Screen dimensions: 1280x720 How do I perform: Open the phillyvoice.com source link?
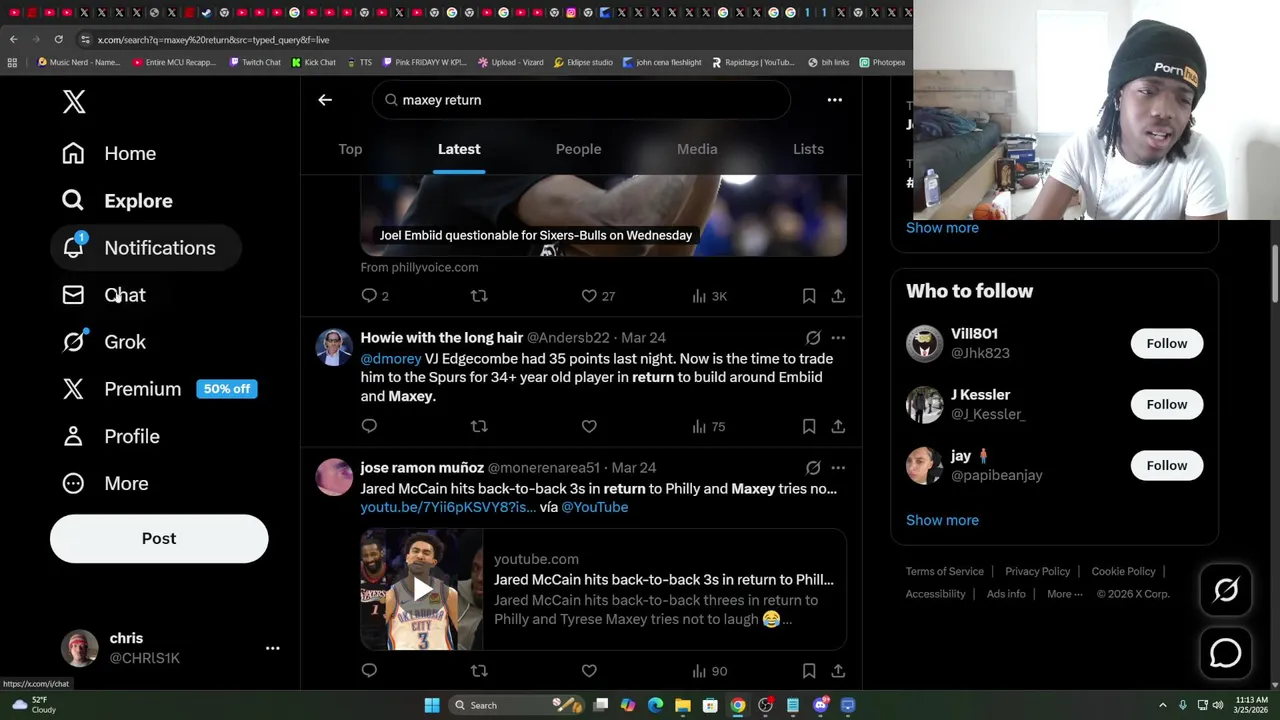coord(419,267)
